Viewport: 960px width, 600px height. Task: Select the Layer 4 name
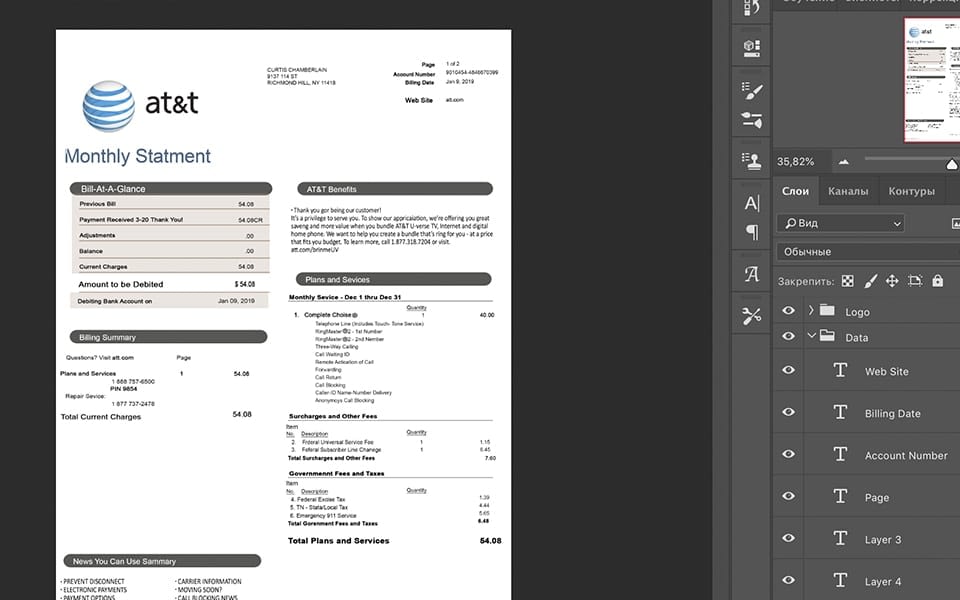(883, 582)
